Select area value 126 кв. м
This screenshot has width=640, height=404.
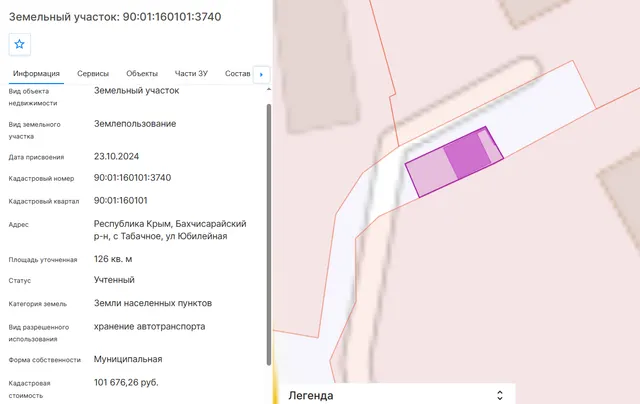[113, 259]
